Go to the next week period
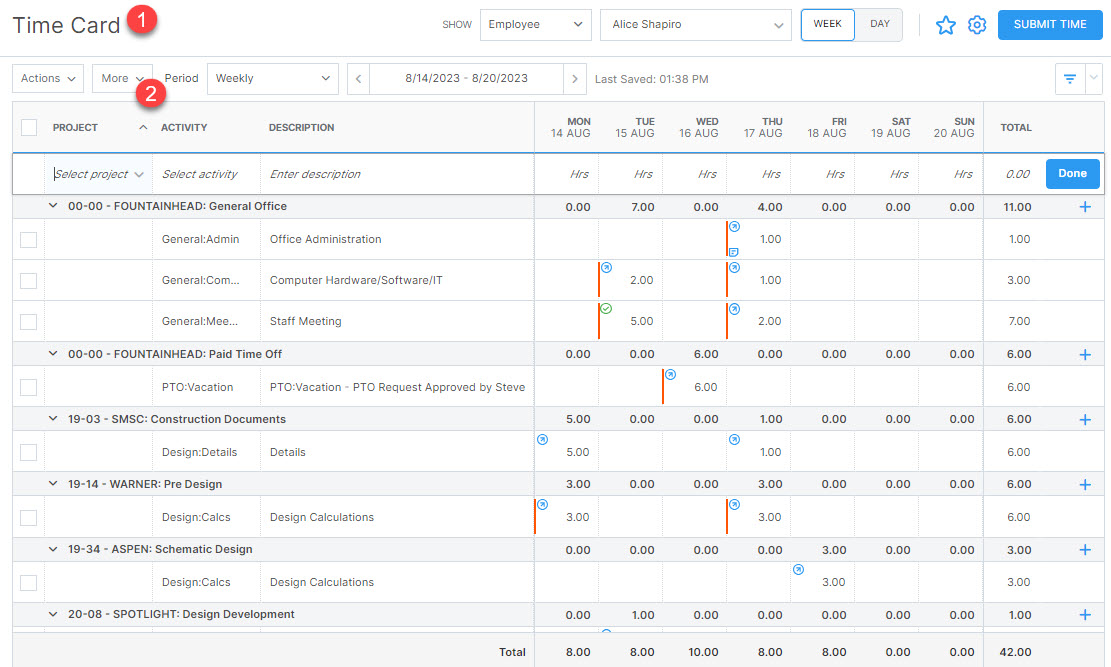 pos(574,78)
